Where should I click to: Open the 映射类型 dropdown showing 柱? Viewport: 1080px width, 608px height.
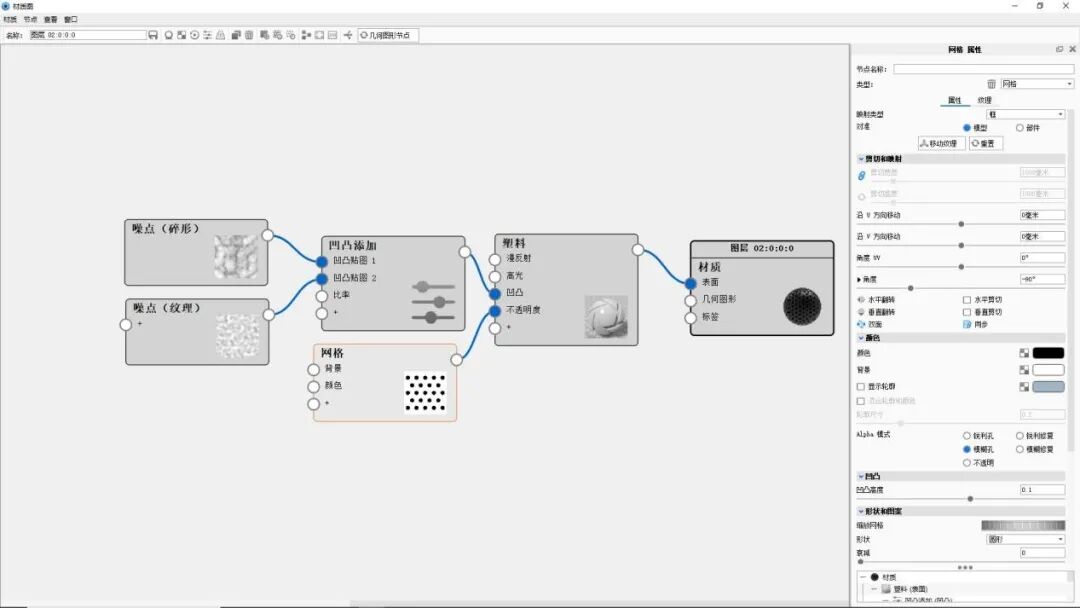pos(1027,115)
